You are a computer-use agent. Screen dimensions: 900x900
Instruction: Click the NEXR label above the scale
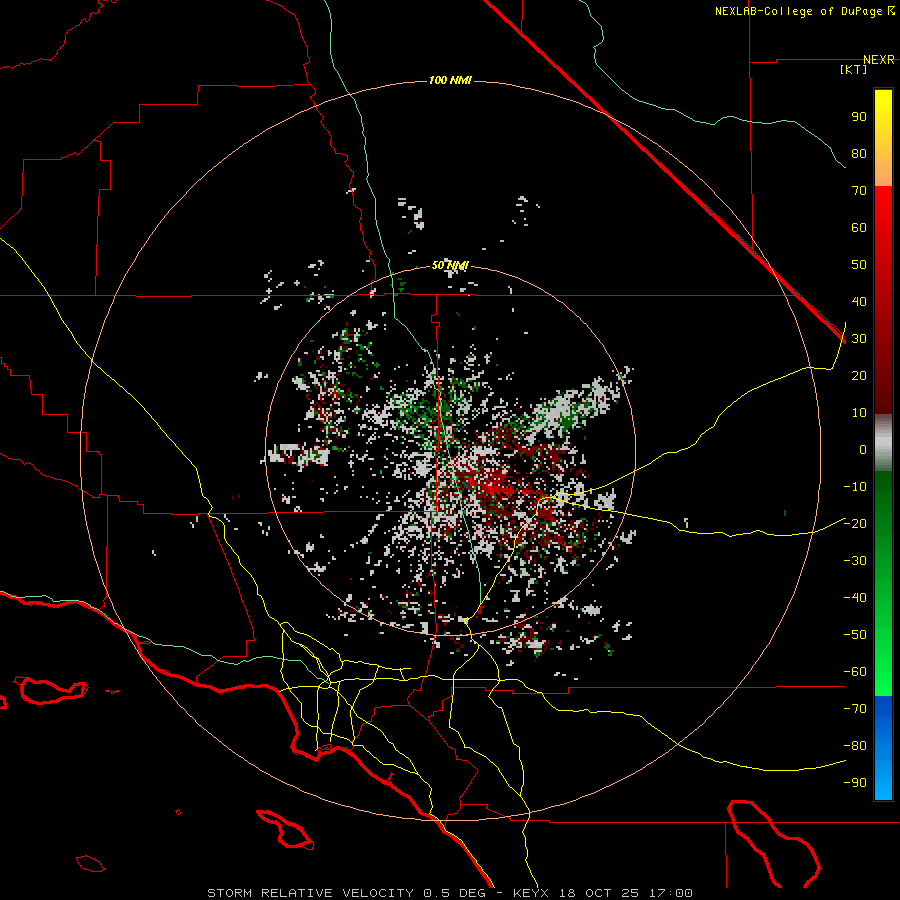click(x=879, y=60)
